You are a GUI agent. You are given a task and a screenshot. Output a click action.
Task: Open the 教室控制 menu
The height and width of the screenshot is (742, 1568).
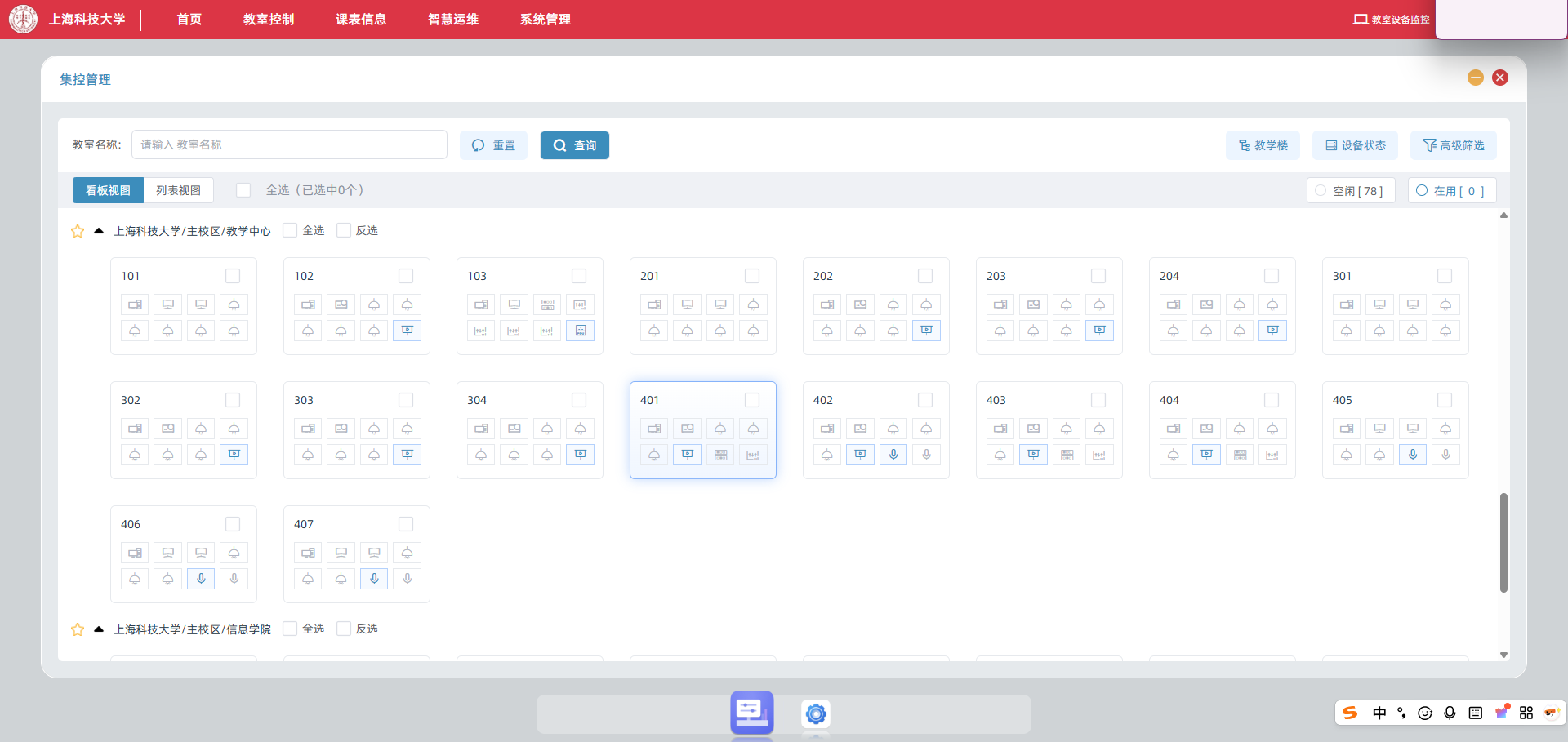(x=269, y=20)
